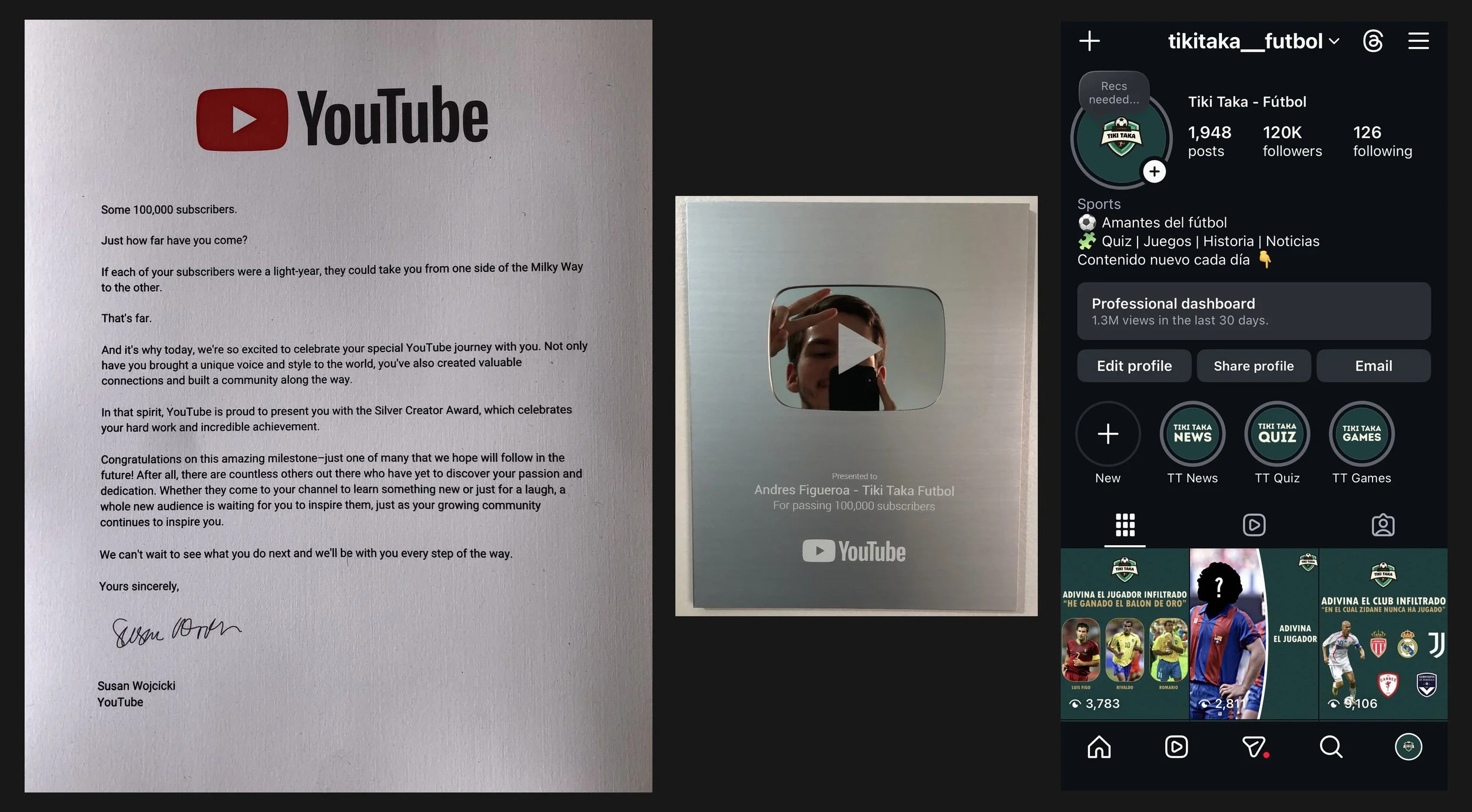Open direct messages paper-plane icon
Screen dimensions: 1472x812
click(1254, 747)
